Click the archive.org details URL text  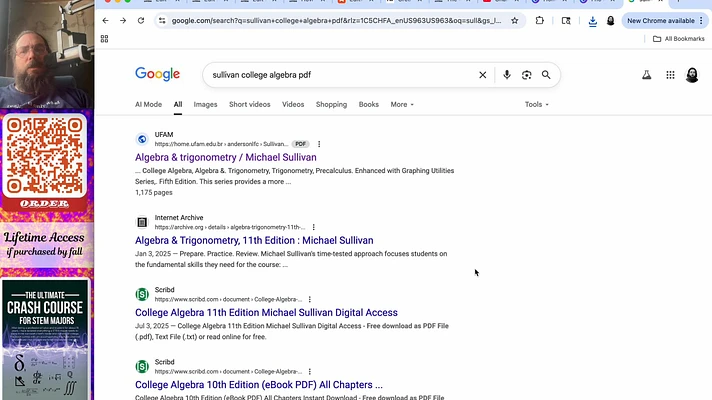[230, 227]
